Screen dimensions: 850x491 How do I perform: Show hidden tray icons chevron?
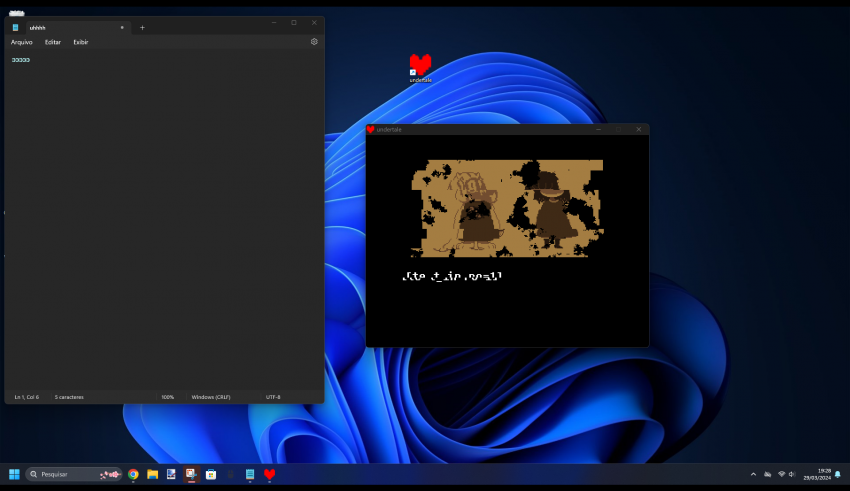pyautogui.click(x=753, y=474)
